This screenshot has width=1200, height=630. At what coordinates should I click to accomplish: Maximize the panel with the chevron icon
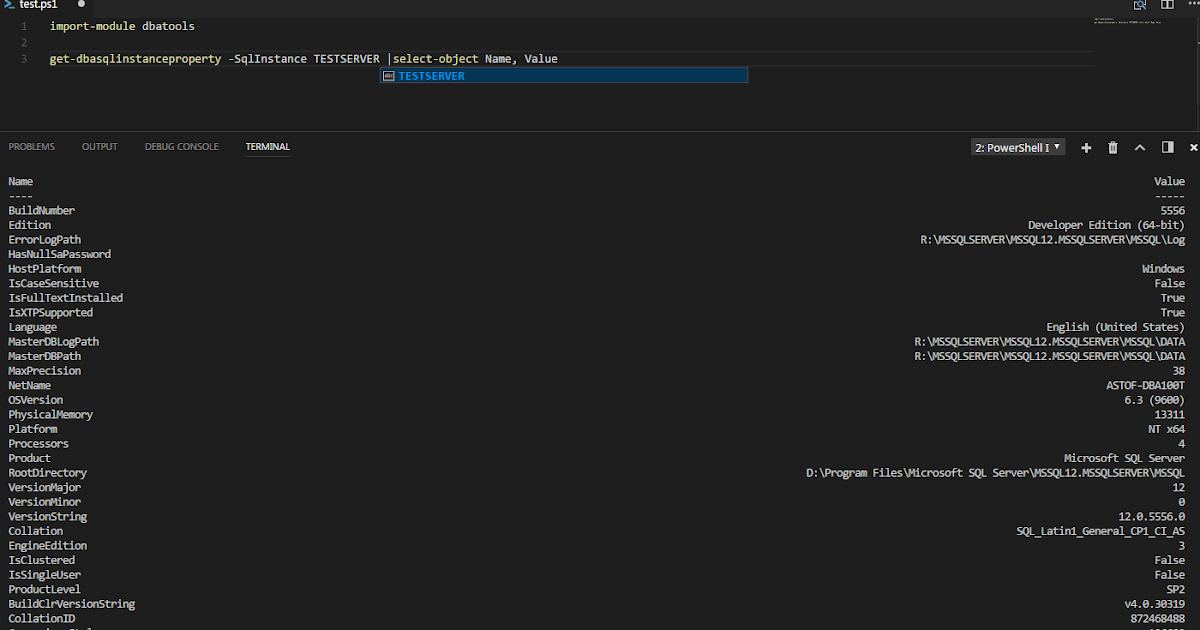[1140, 147]
